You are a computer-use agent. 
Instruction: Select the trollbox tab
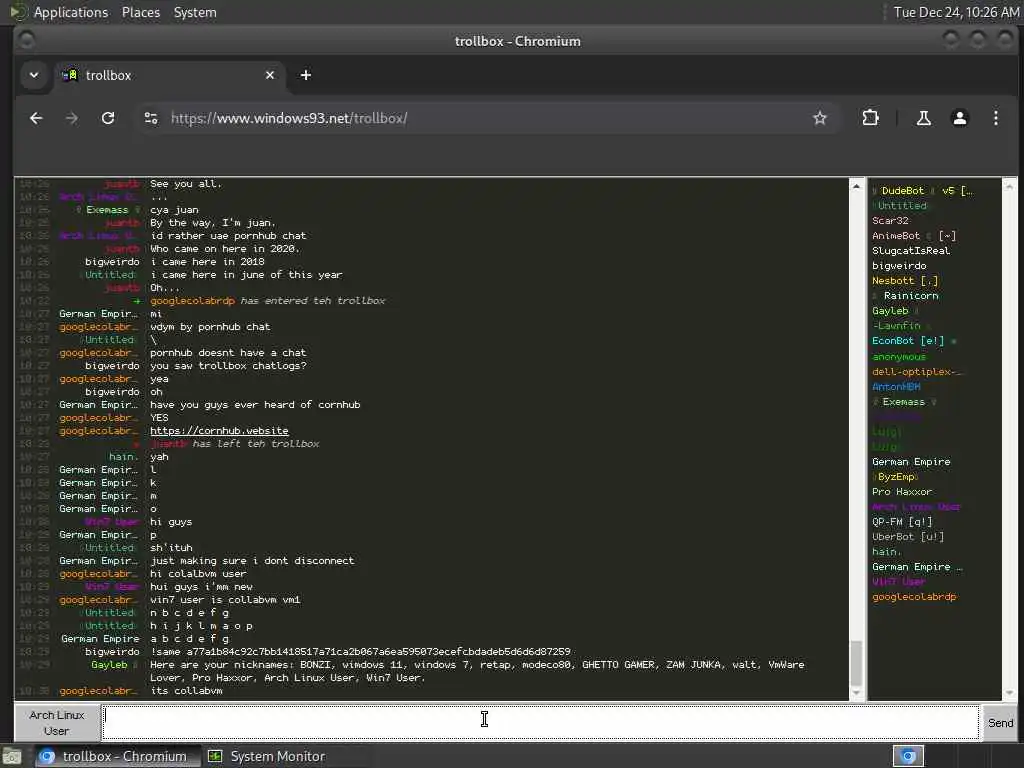point(170,75)
